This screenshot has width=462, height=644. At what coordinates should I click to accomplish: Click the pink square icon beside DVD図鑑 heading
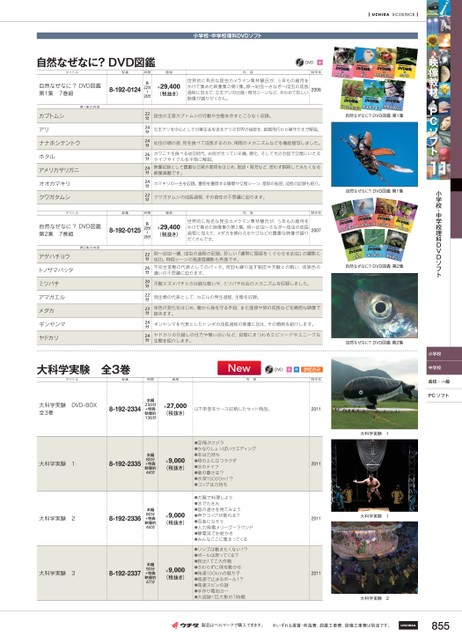320,62
